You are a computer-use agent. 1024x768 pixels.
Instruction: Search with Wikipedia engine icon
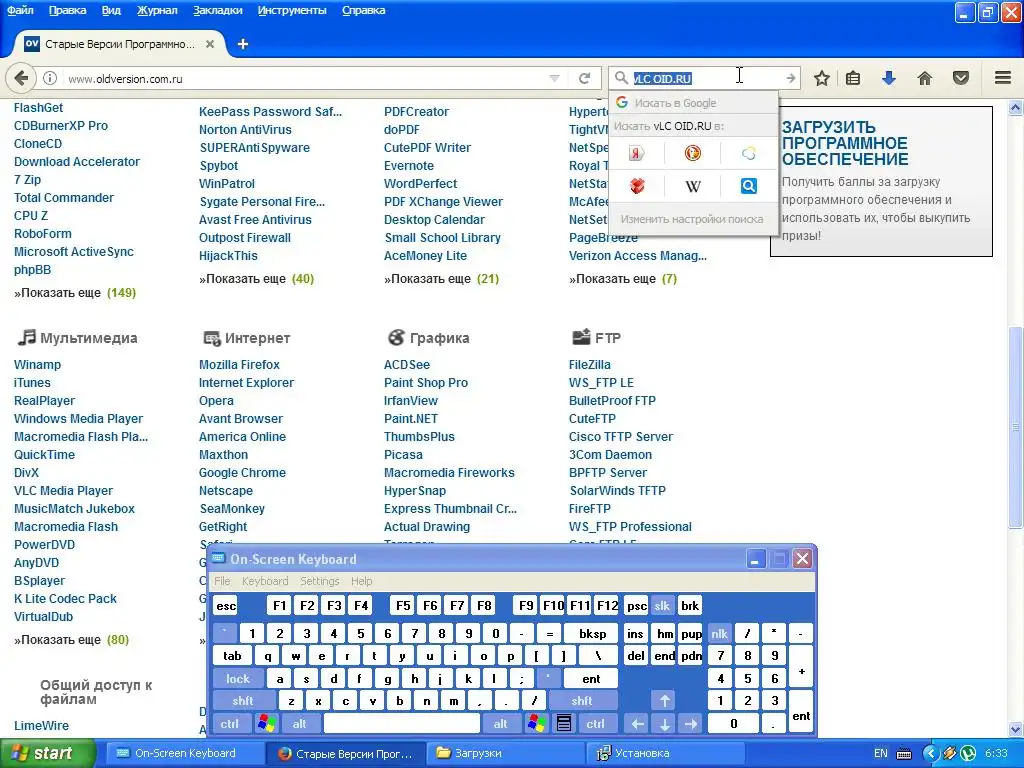point(692,187)
